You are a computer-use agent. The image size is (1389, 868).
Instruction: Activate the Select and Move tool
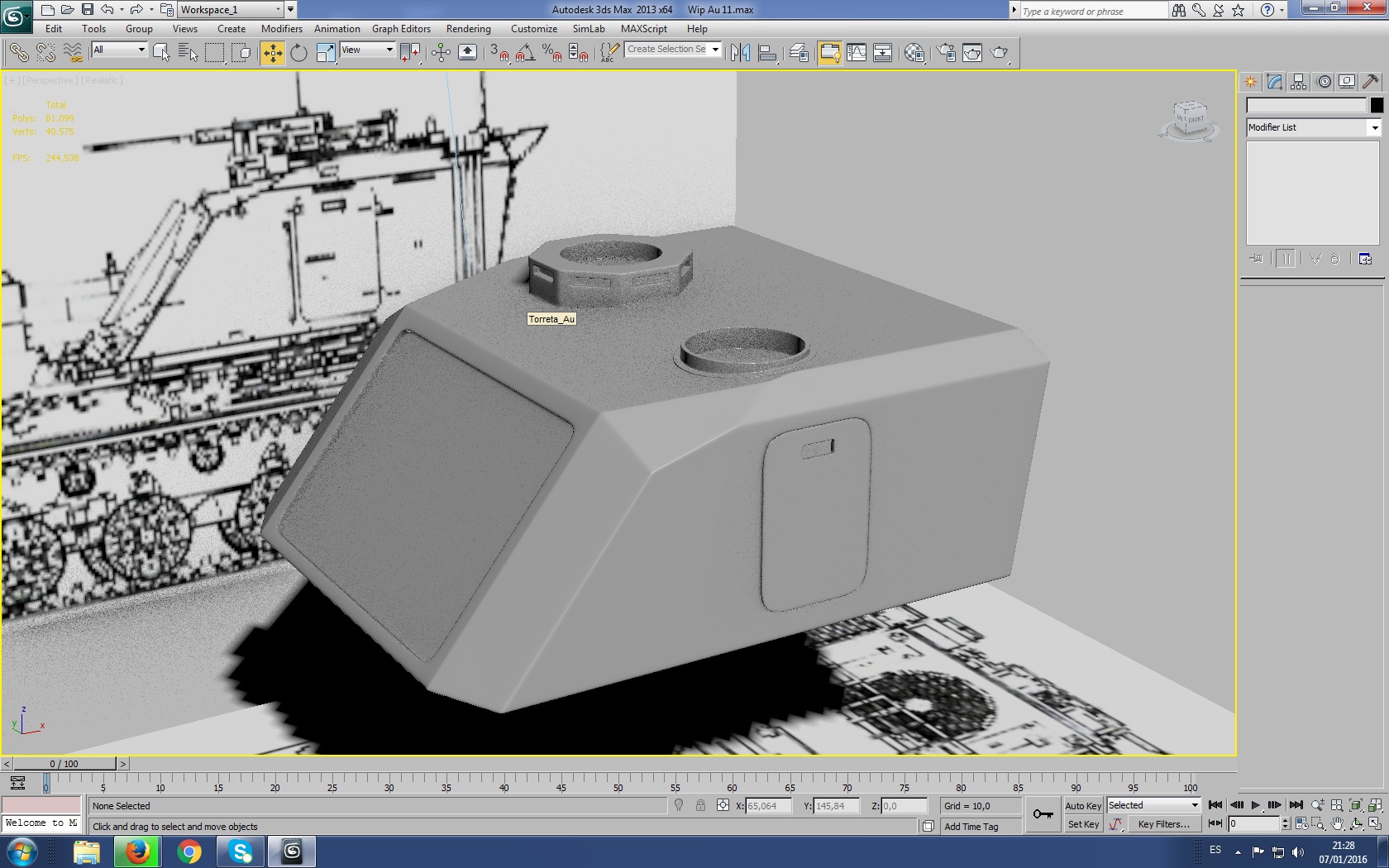point(272,53)
